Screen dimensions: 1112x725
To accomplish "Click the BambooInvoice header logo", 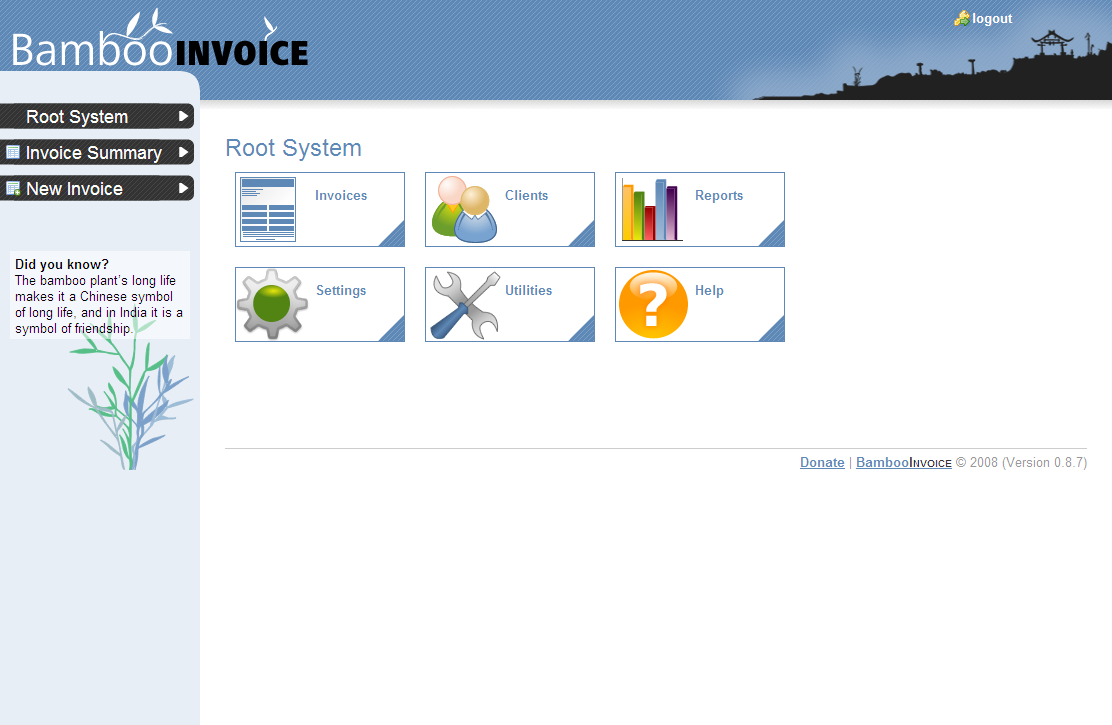I will tap(158, 48).
